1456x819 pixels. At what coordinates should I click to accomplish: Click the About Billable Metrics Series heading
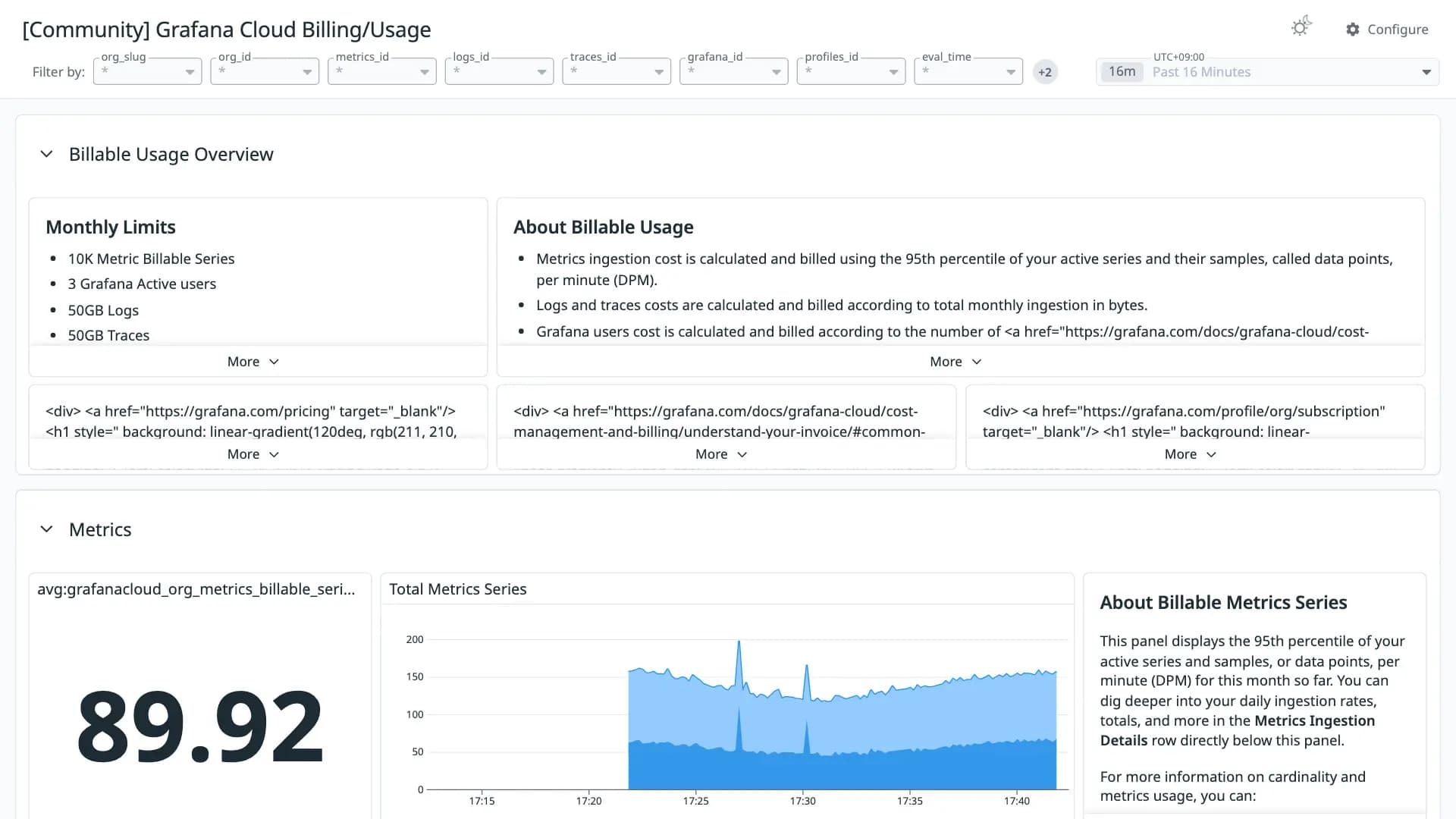tap(1223, 603)
